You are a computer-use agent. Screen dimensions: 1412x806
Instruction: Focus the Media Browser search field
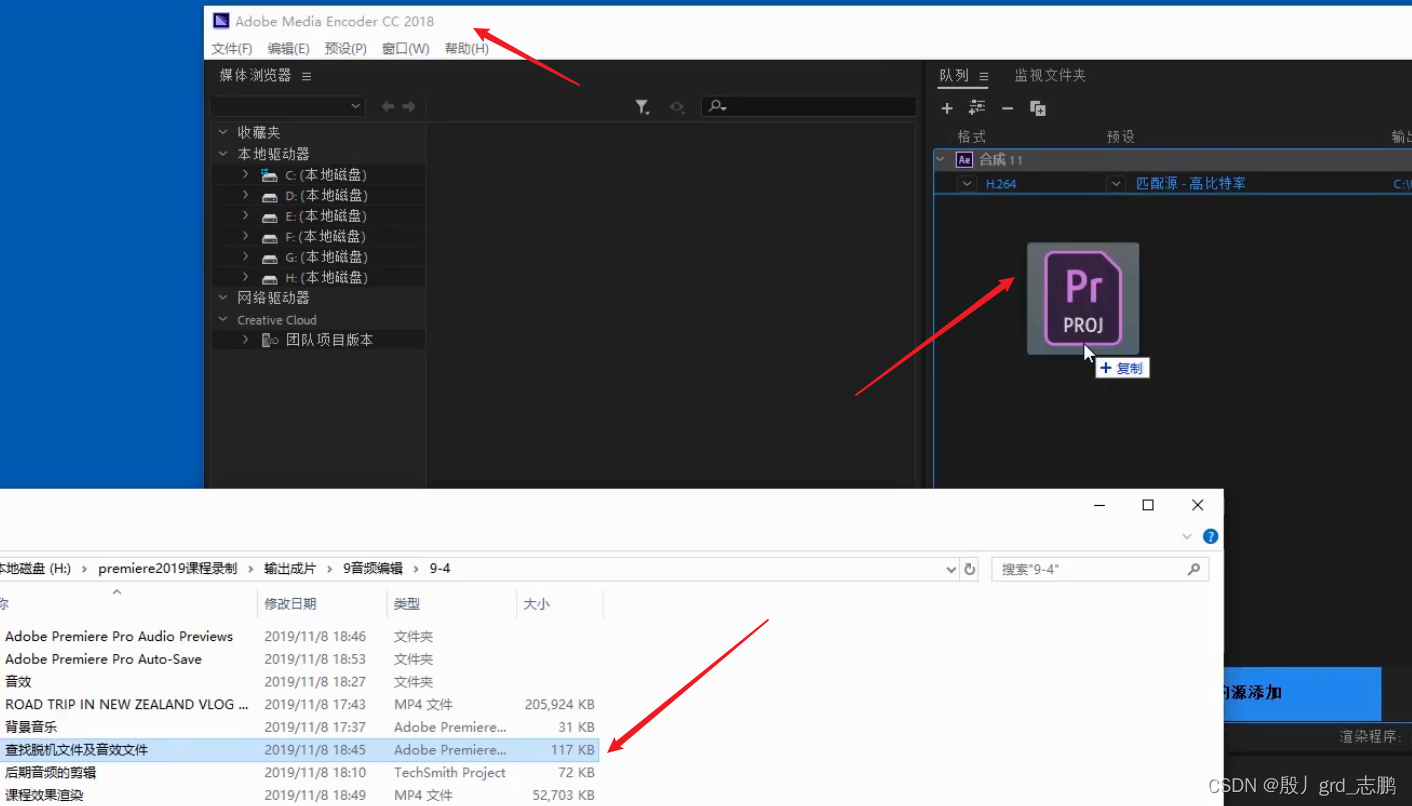point(809,106)
